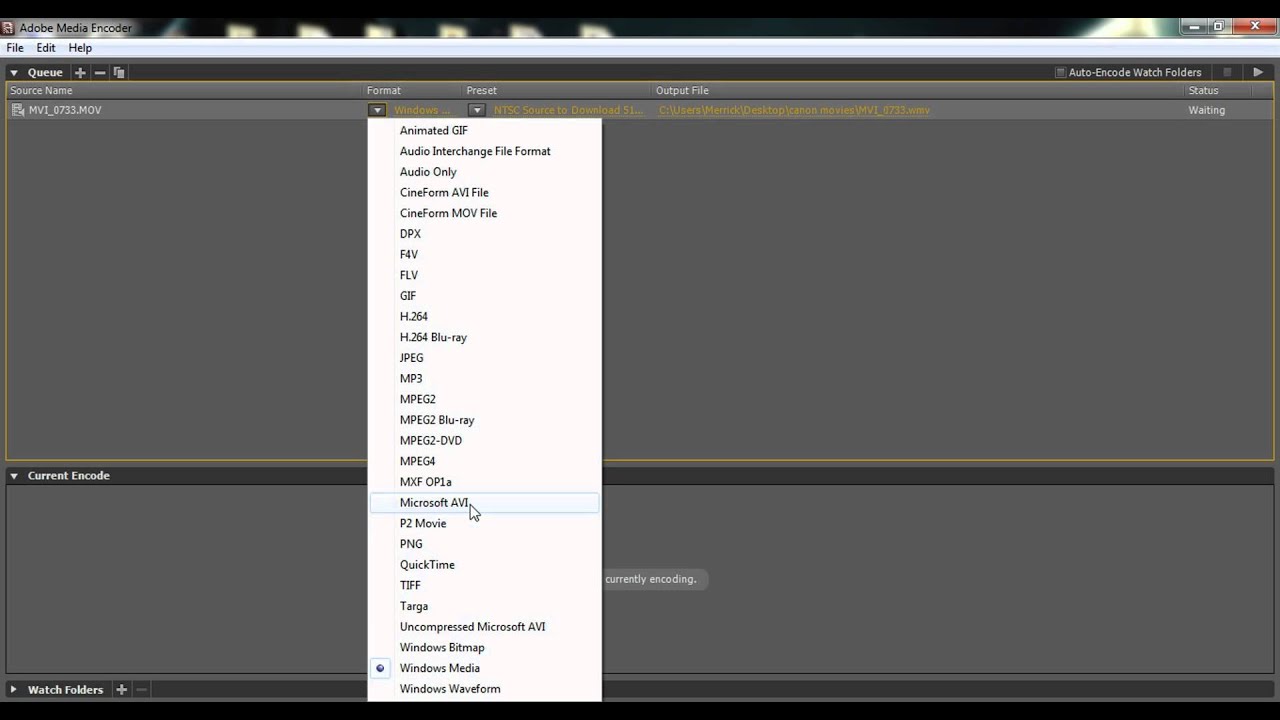Enable Auto-Encode Watch Folders checkbox
The height and width of the screenshot is (720, 1280).
[x=1061, y=72]
